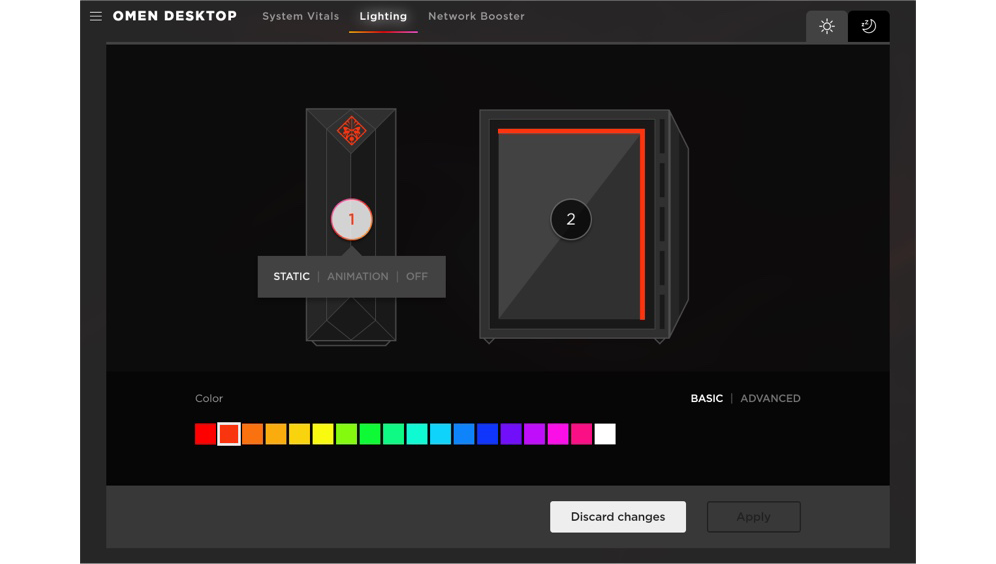Click the OMEN DESKTOP title
Screen dimensions: 996x564
tap(175, 17)
